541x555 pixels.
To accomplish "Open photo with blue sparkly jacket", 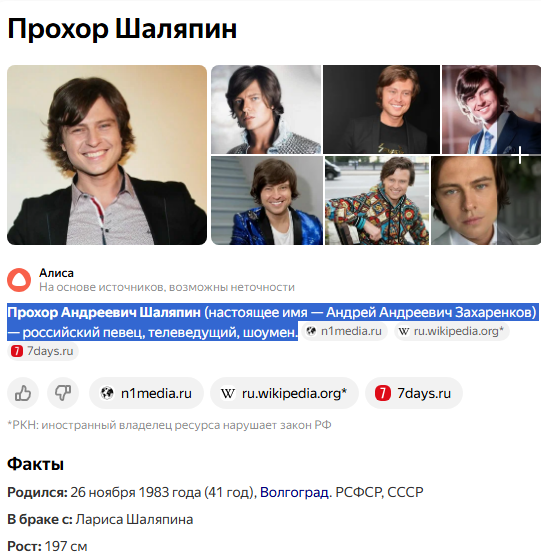I will click(x=267, y=200).
